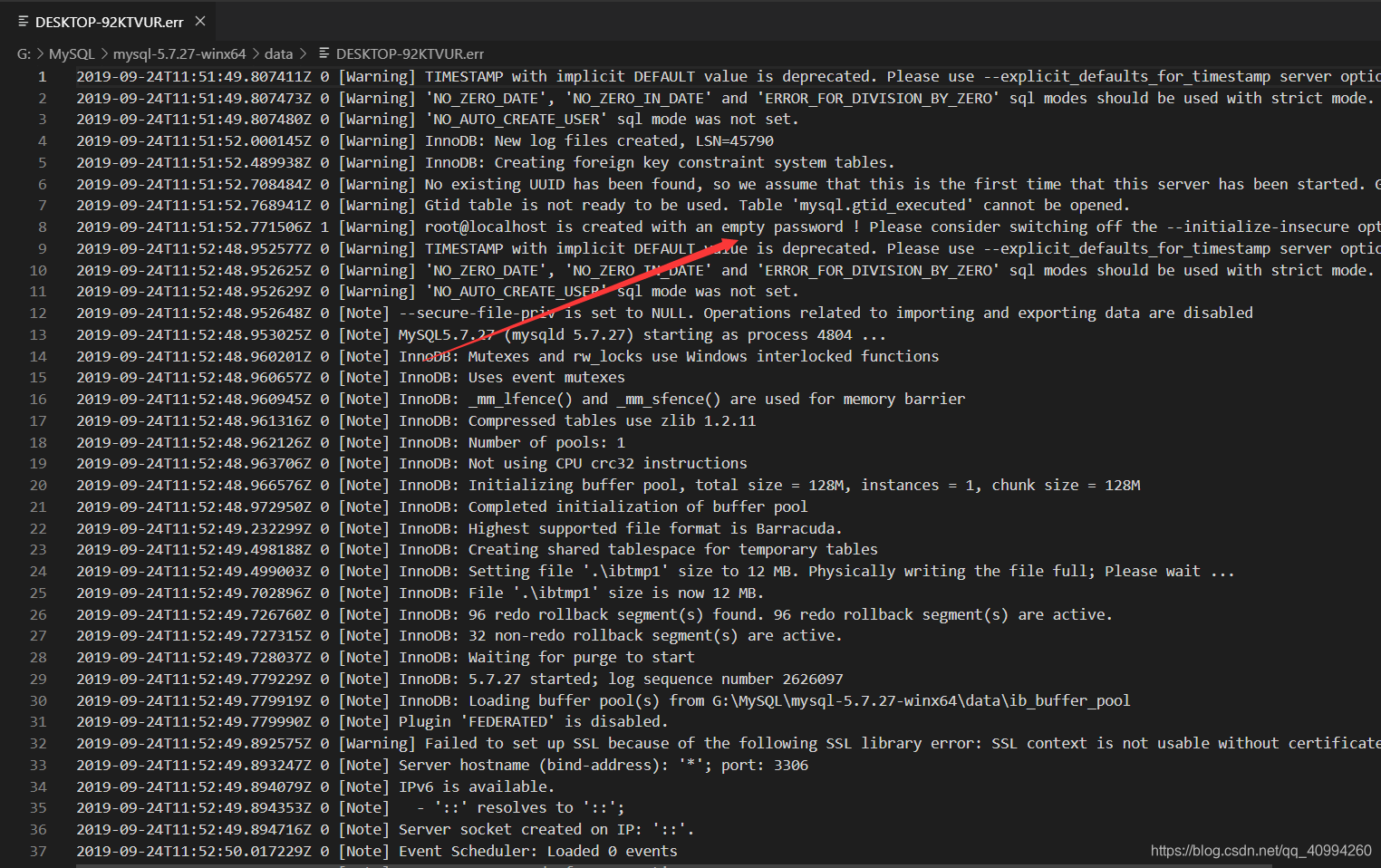This screenshot has height=868, width=1381.
Task: Close the DESKTOP-92KTVUR.err tab
Action: (200, 21)
